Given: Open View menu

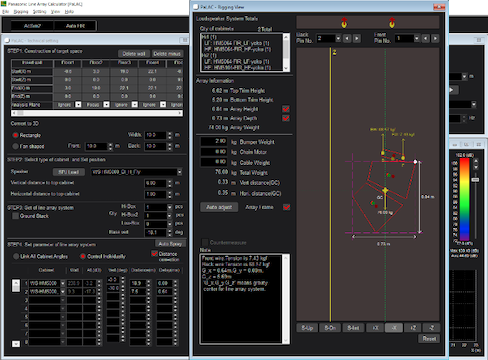Looking at the screenshot, I should 55,11.
